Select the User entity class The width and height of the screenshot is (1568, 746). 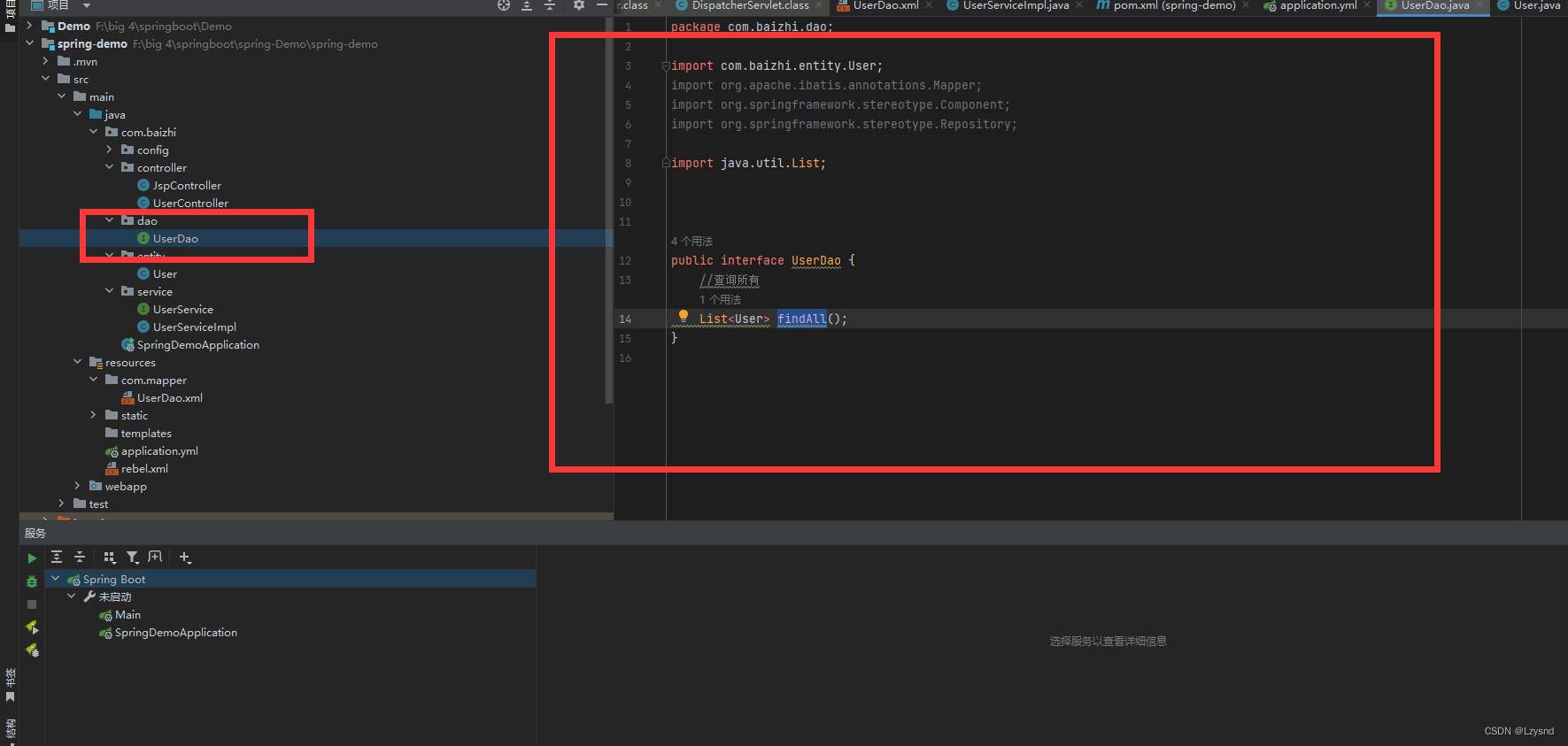[165, 274]
